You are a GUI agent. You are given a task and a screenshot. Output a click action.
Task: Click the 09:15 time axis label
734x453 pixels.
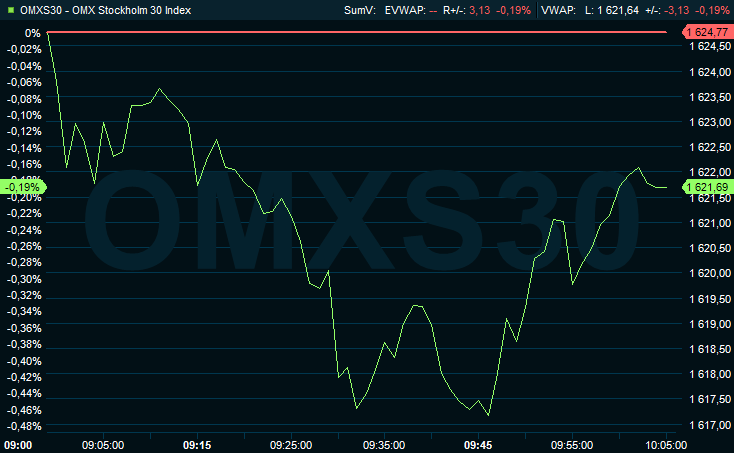[197, 445]
